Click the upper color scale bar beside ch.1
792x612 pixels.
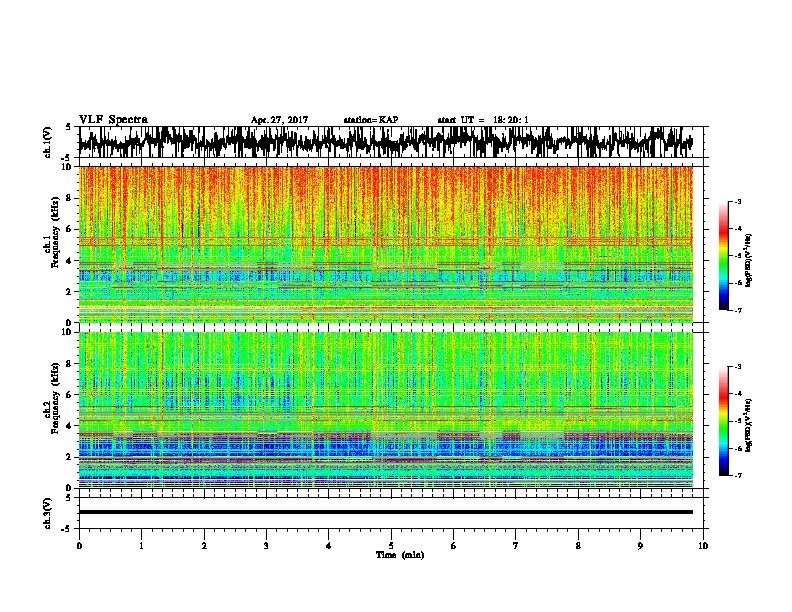[x=724, y=256]
